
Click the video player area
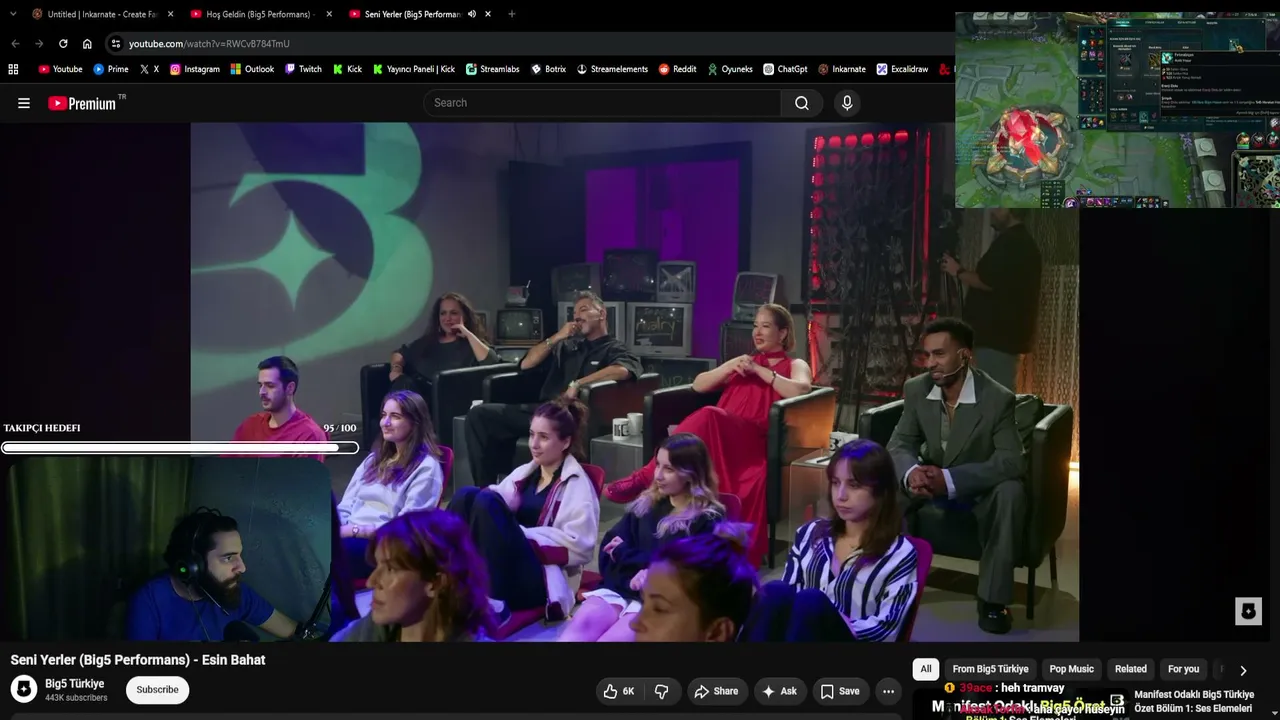[x=635, y=382]
